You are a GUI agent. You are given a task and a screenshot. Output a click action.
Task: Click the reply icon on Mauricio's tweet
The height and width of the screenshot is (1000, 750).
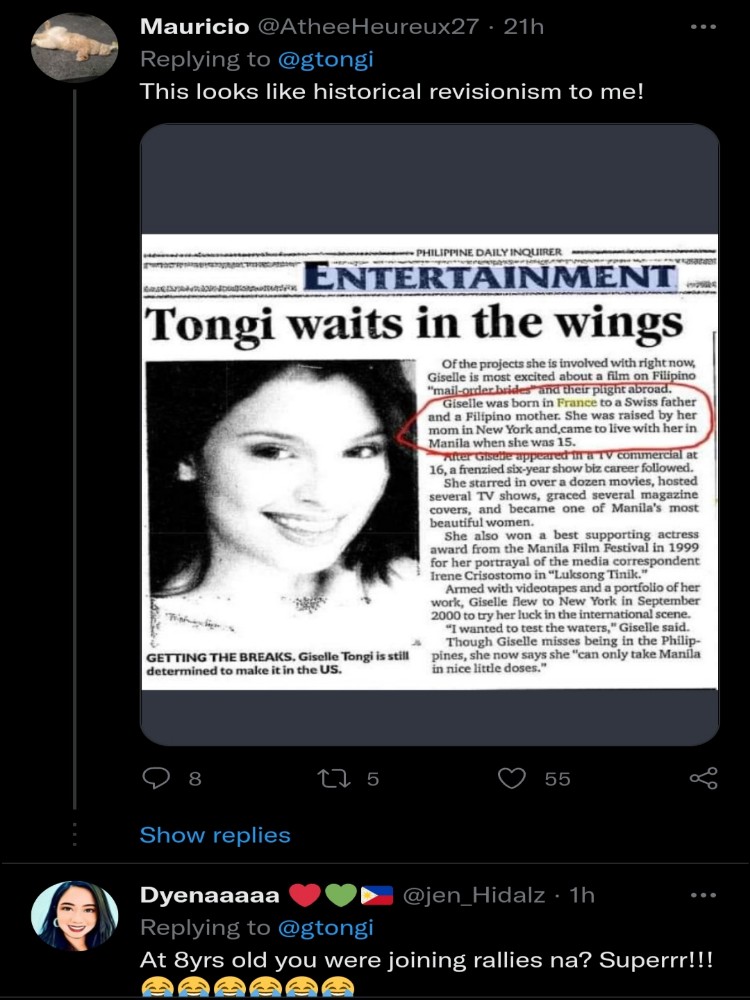tap(156, 778)
